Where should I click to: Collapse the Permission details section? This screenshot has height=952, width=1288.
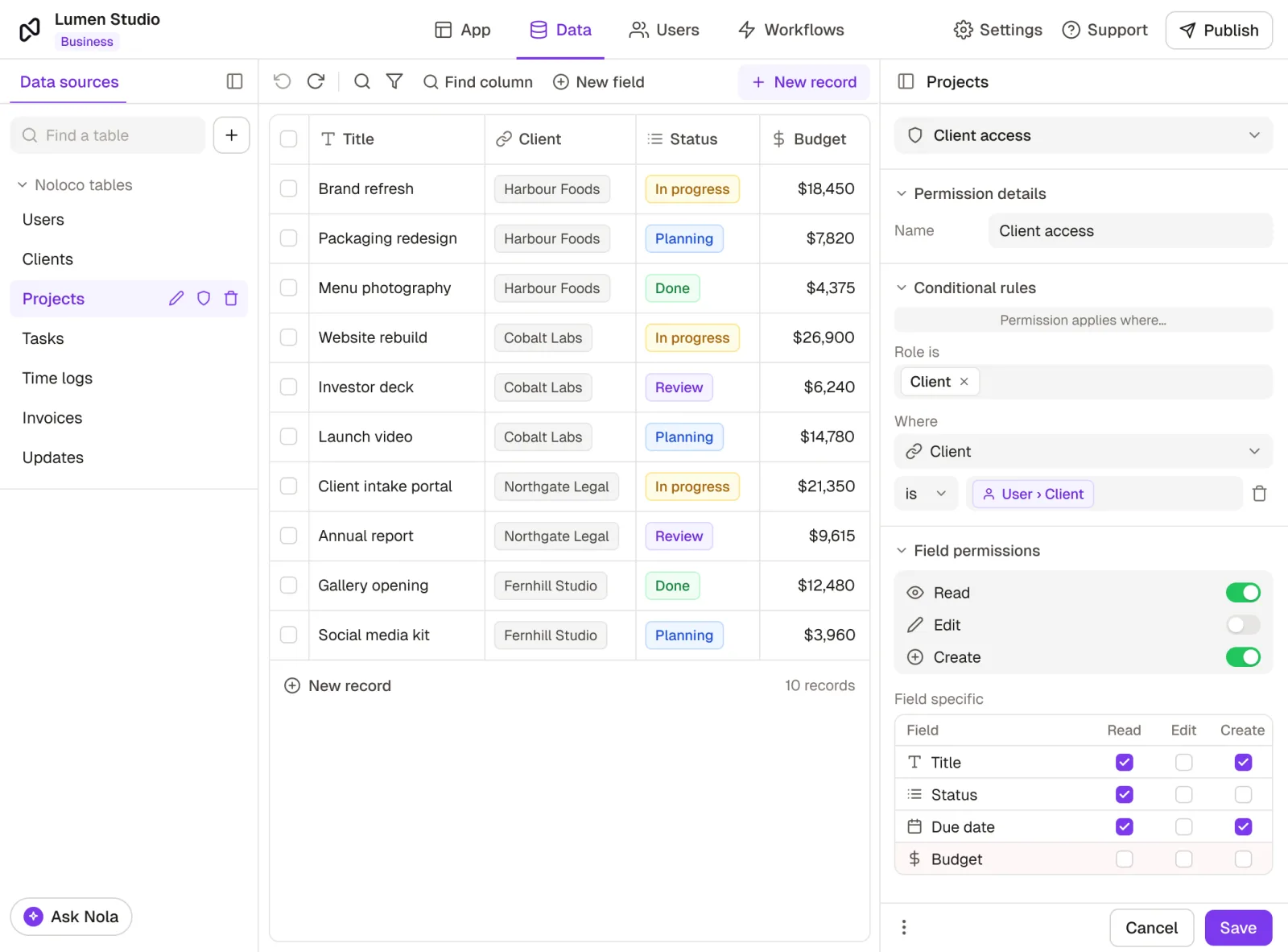[902, 193]
